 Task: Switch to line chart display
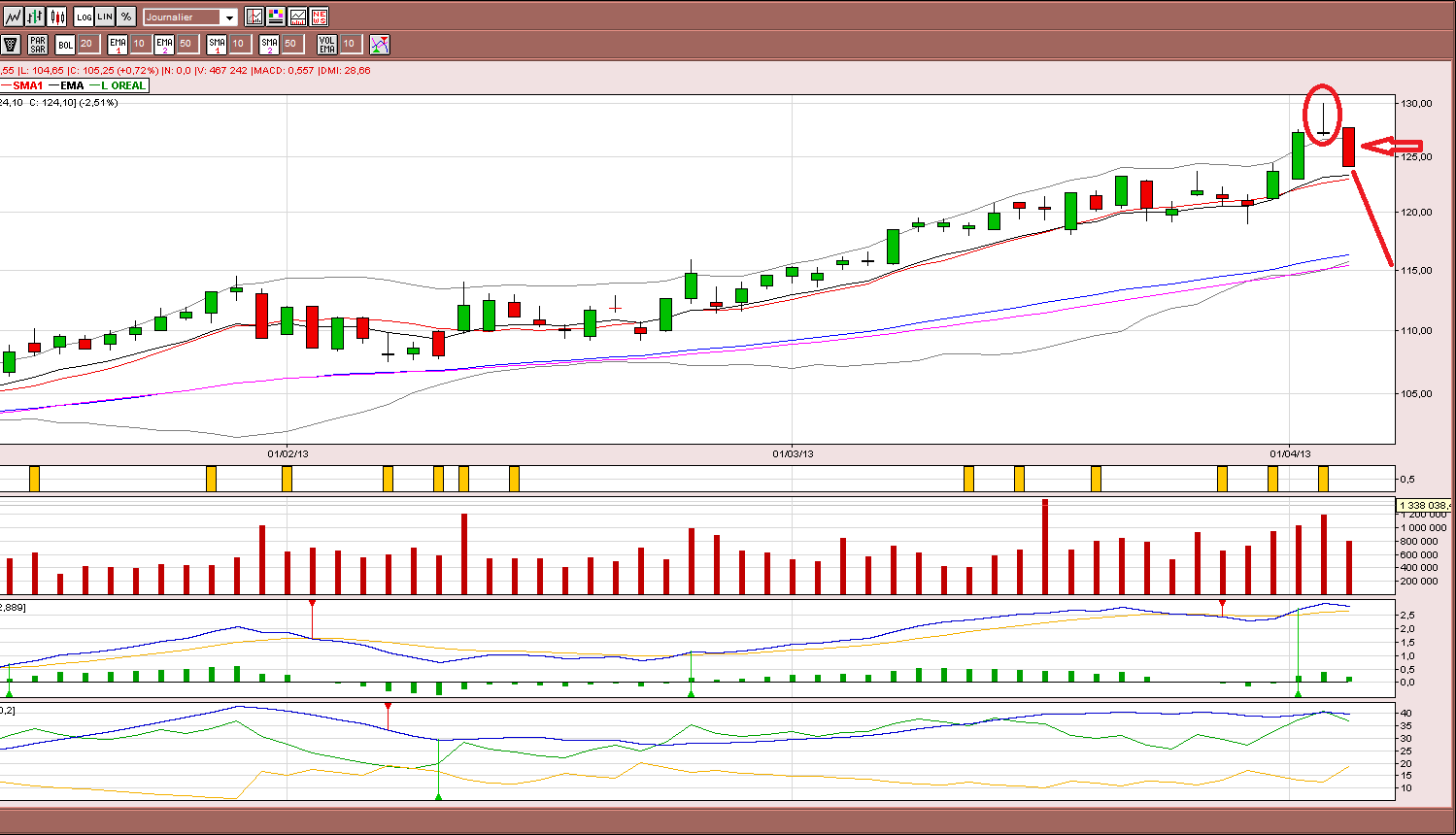[x=13, y=17]
